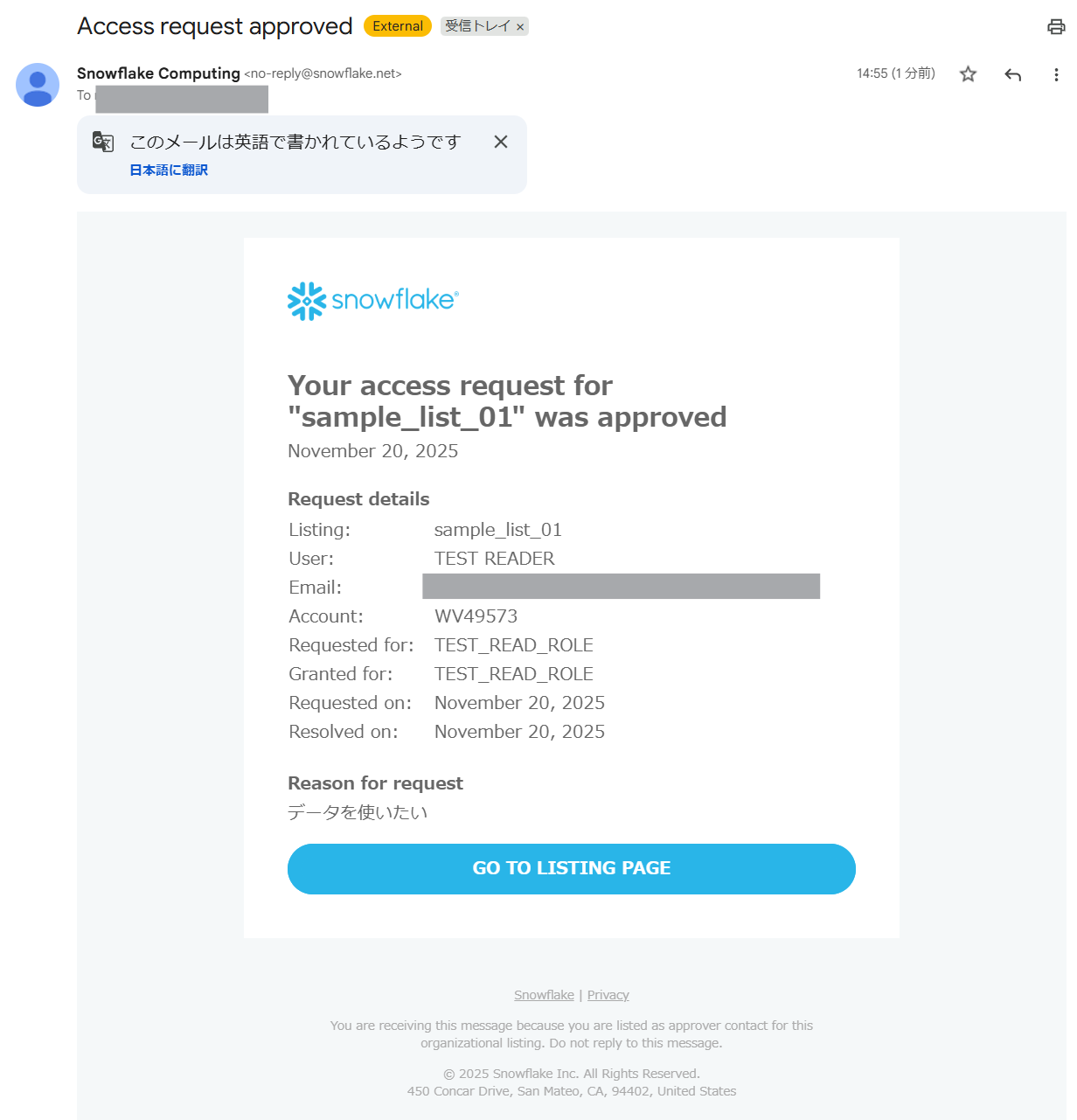1077x1120 pixels.
Task: Star this email from Snowflake Computing
Action: point(968,74)
